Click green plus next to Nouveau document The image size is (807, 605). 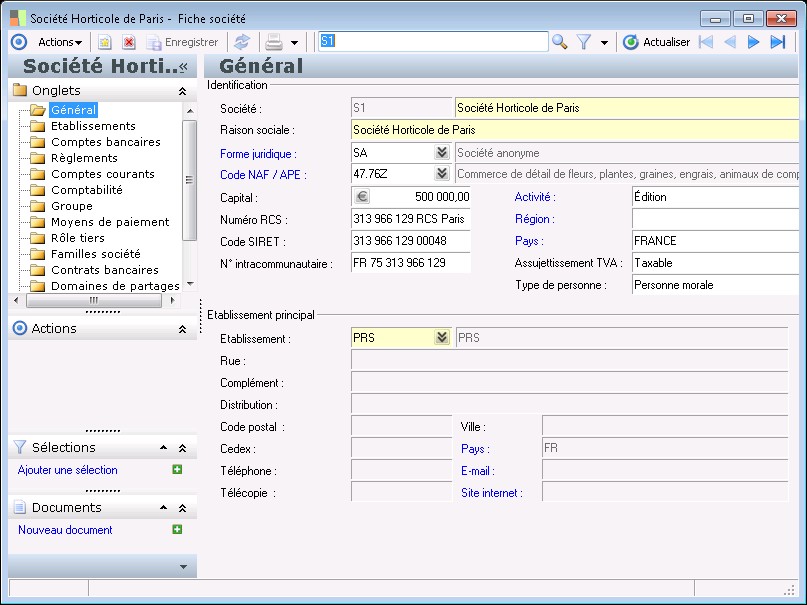[x=177, y=530]
